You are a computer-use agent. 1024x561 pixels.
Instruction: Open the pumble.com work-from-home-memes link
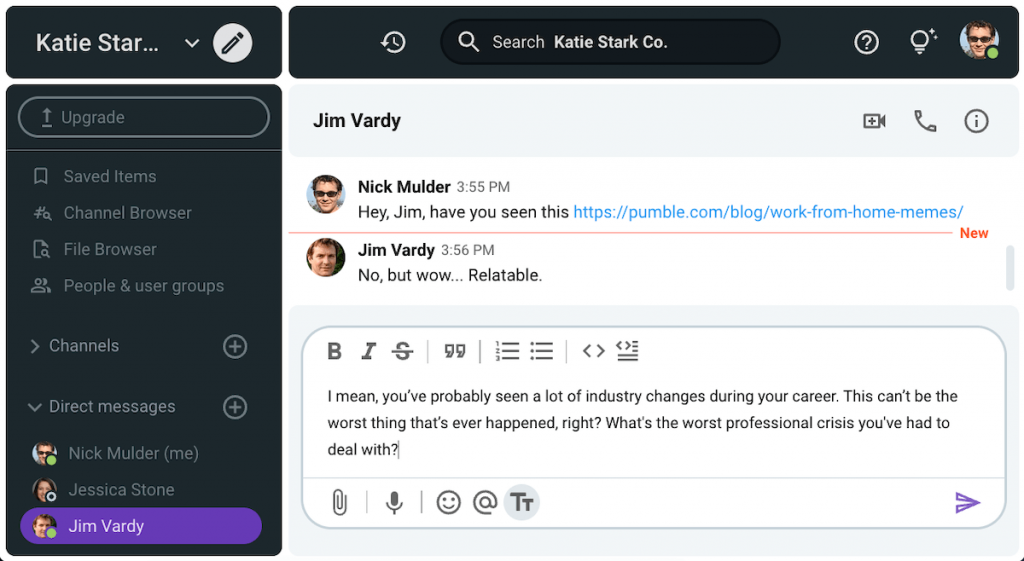[767, 212]
